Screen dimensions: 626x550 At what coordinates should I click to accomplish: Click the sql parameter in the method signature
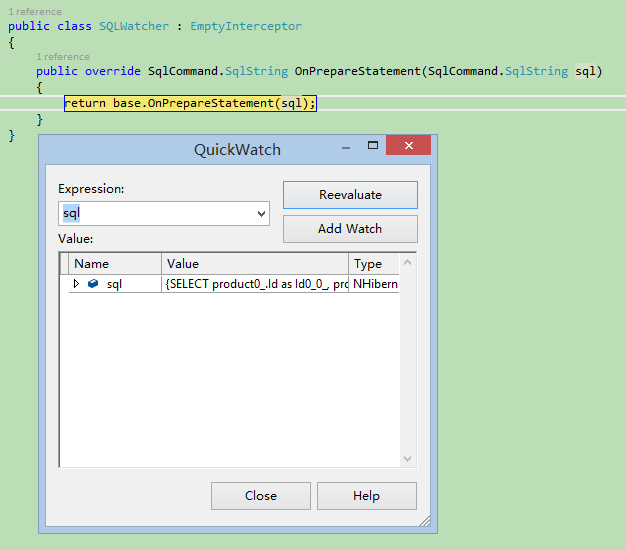[585, 71]
